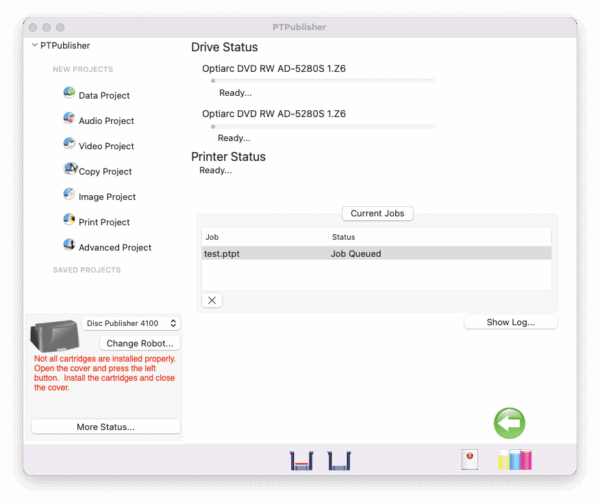Start a Copy Project via its icon
This screenshot has width=600, height=504.
(69, 170)
